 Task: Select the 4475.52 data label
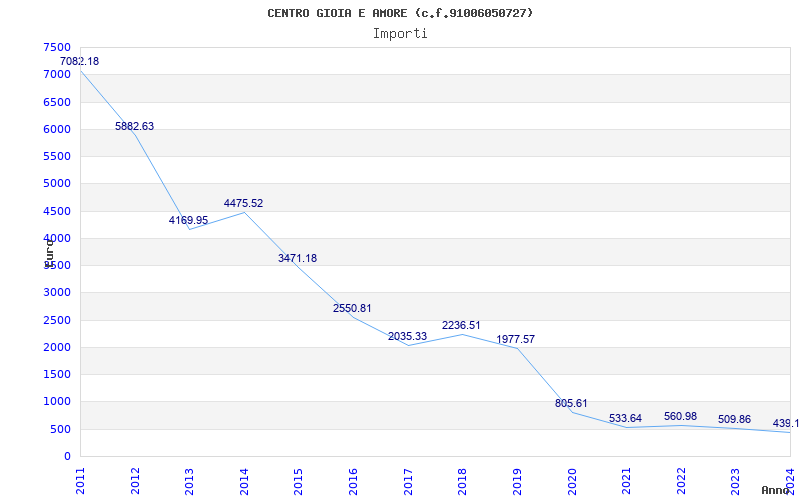(243, 203)
